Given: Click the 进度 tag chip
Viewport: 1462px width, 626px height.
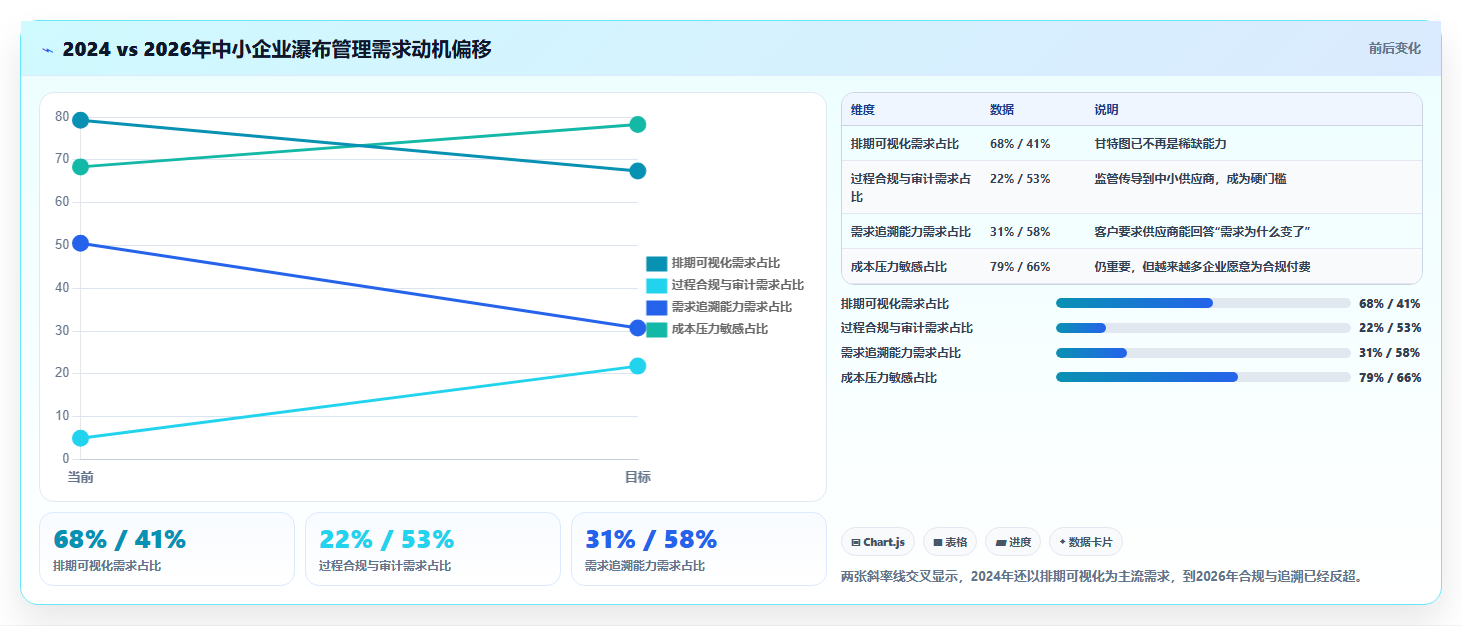Looking at the screenshot, I should click(1013, 542).
